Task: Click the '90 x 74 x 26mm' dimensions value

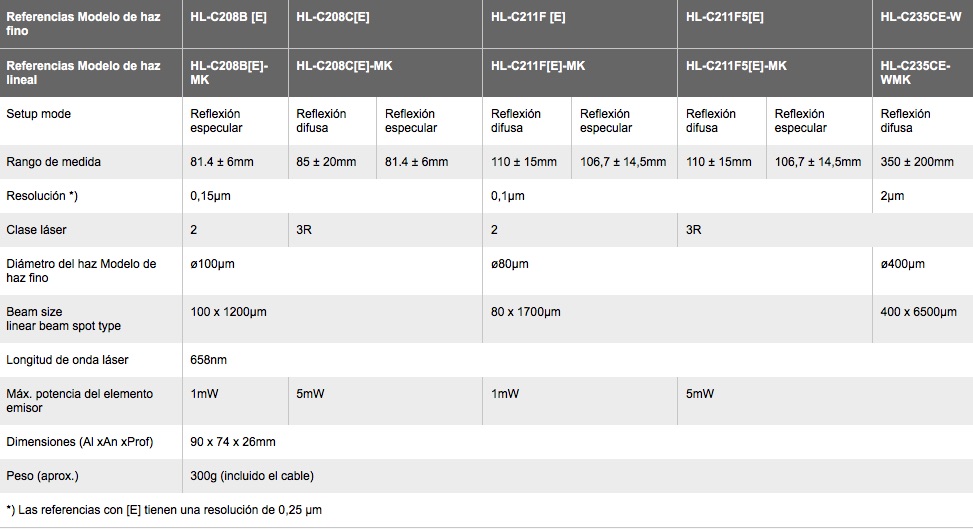Action: pyautogui.click(x=233, y=441)
